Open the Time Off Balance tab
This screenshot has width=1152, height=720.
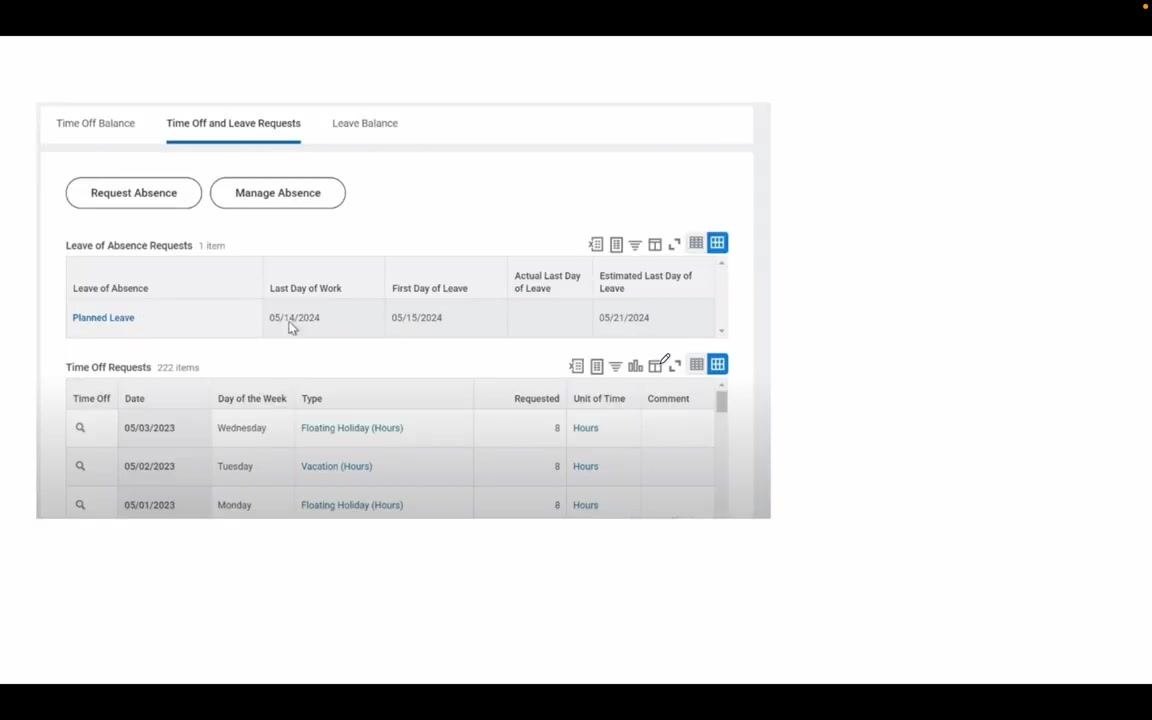tap(96, 123)
